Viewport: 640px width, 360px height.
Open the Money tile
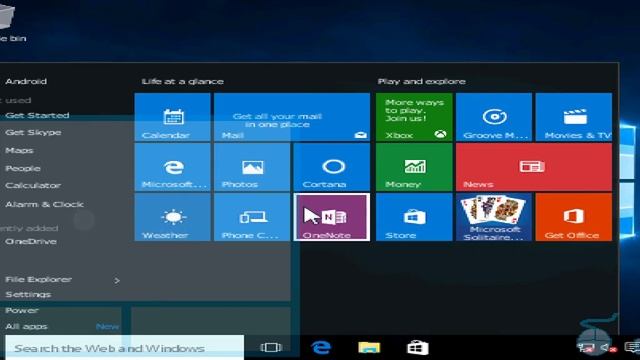tap(414, 167)
